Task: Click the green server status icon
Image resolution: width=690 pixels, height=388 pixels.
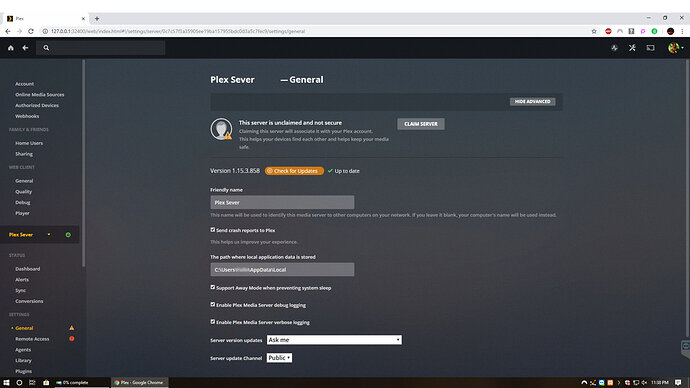Action: [x=68, y=235]
